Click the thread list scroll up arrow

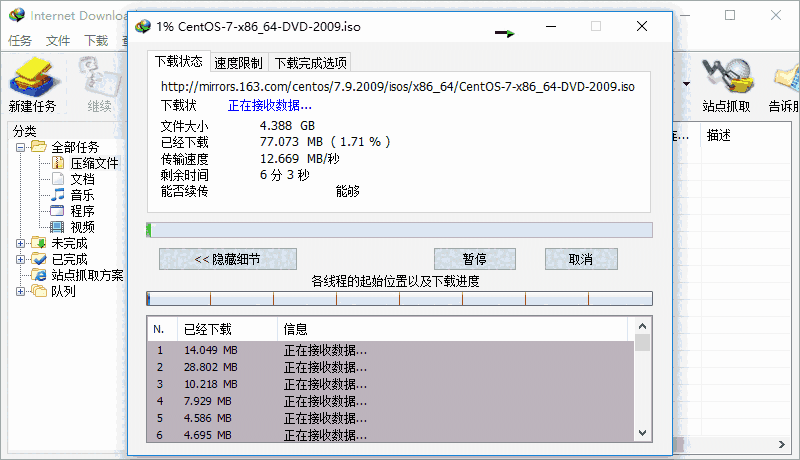[x=642, y=326]
